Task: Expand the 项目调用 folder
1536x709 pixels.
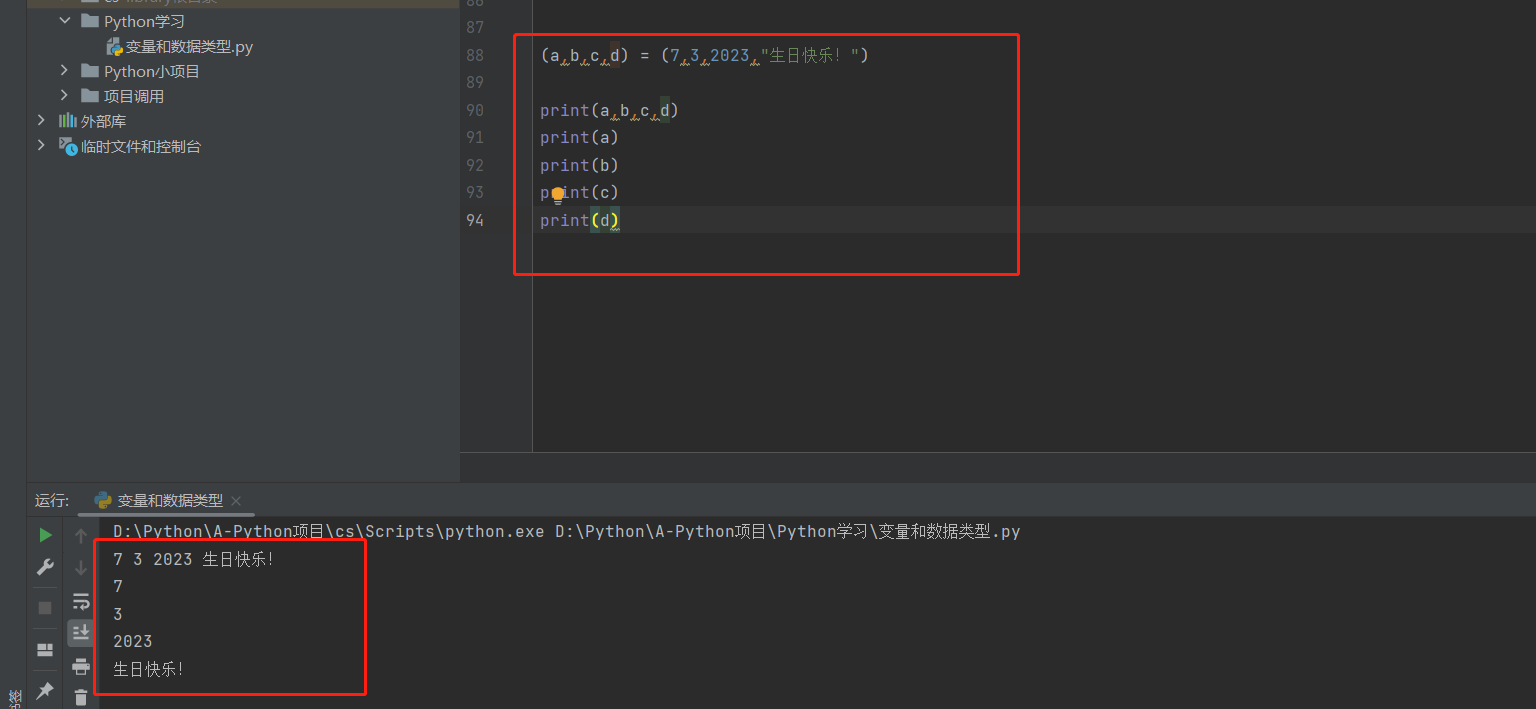Action: (x=64, y=96)
